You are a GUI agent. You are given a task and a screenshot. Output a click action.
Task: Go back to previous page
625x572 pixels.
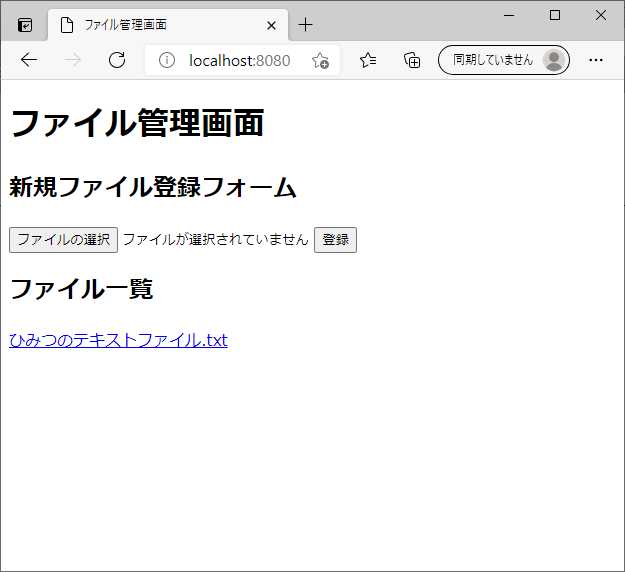point(29,60)
